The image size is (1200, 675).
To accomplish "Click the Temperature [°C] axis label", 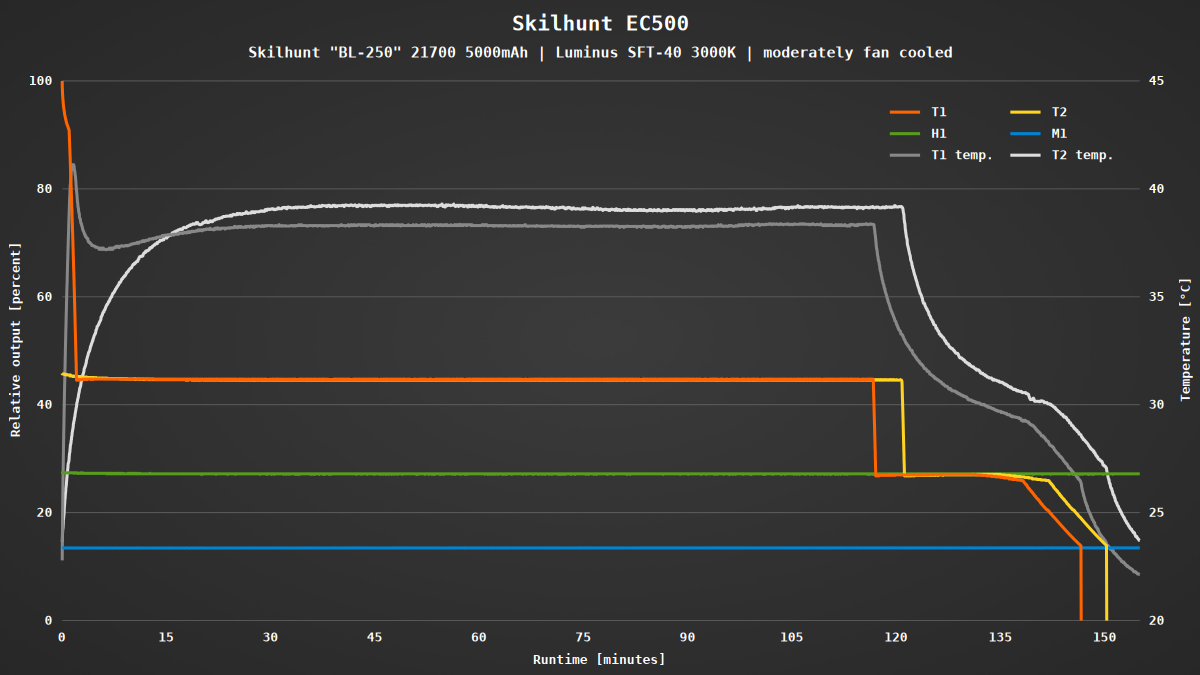I will click(1185, 340).
